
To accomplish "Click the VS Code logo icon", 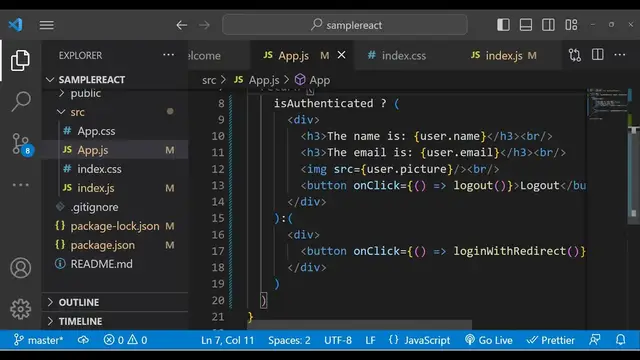I will pos(16,25).
